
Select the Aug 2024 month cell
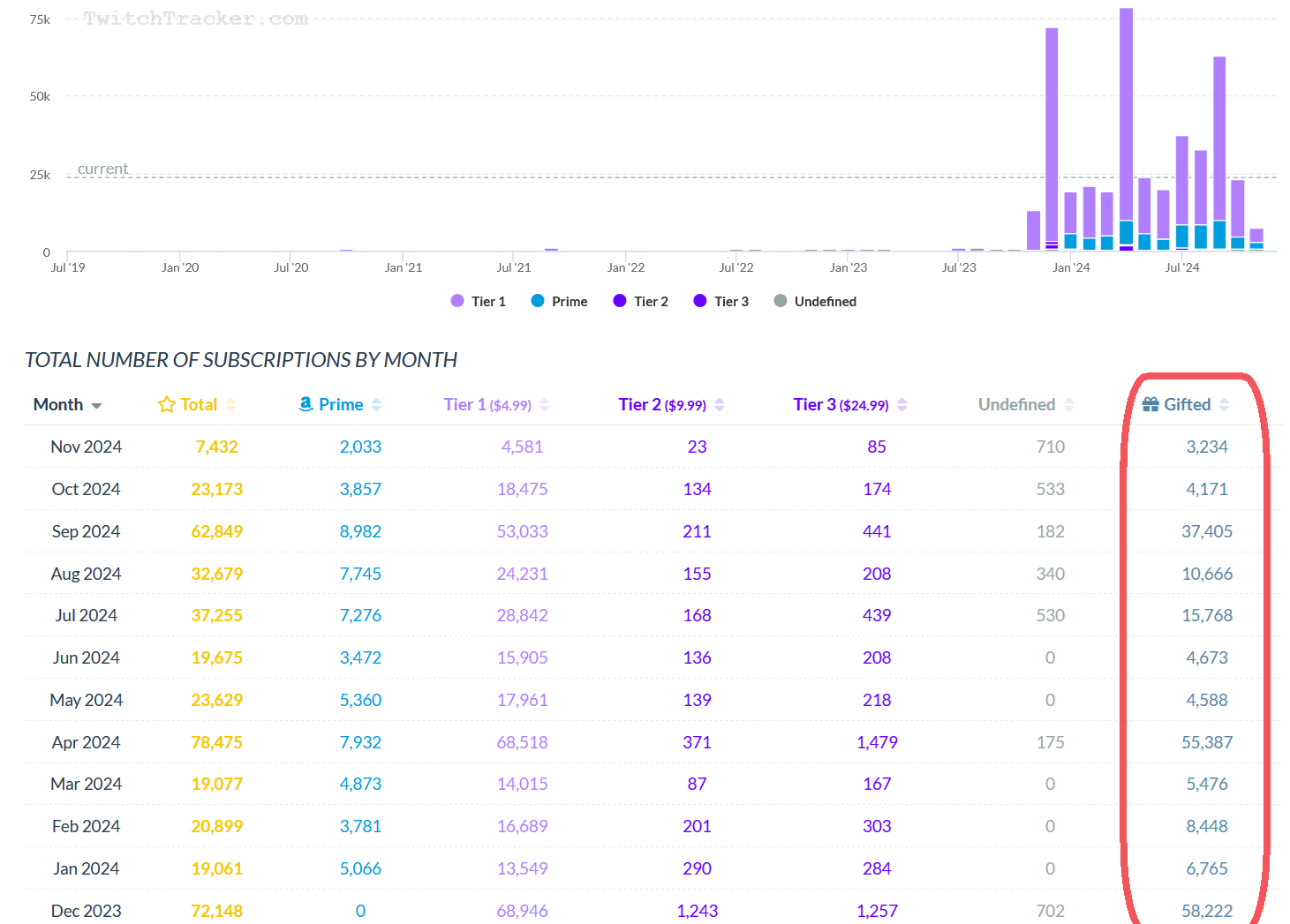[87, 574]
